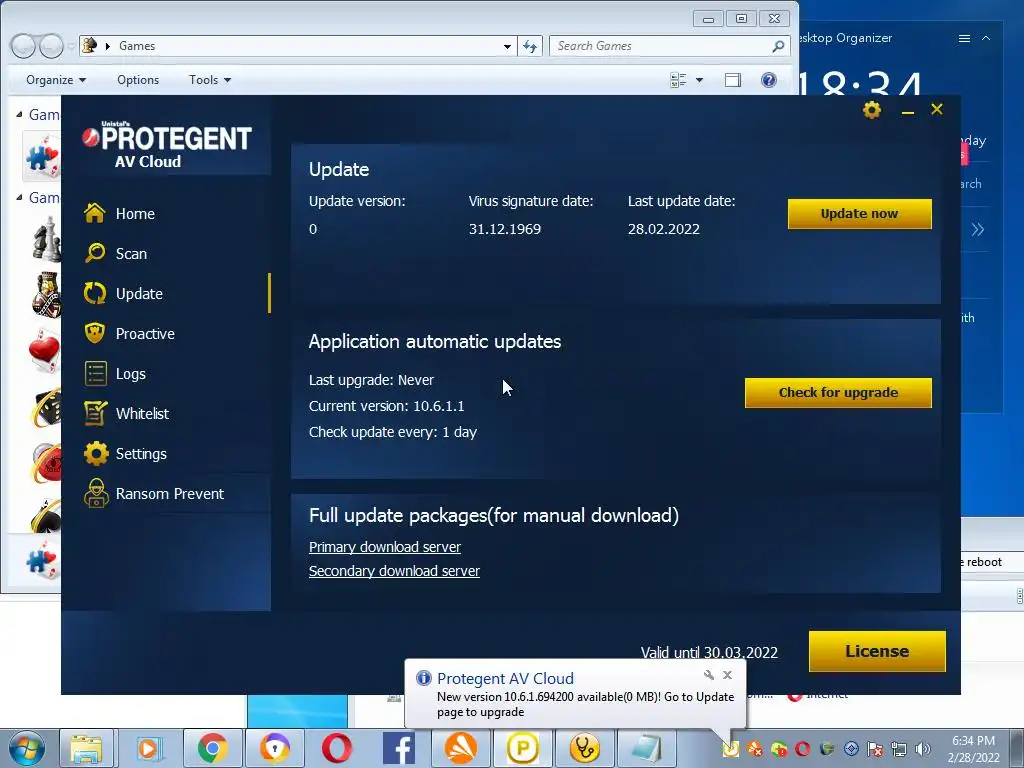Screen dimensions: 1024x768
Task: Open the Facebook taskbar shortcut
Action: 399,748
